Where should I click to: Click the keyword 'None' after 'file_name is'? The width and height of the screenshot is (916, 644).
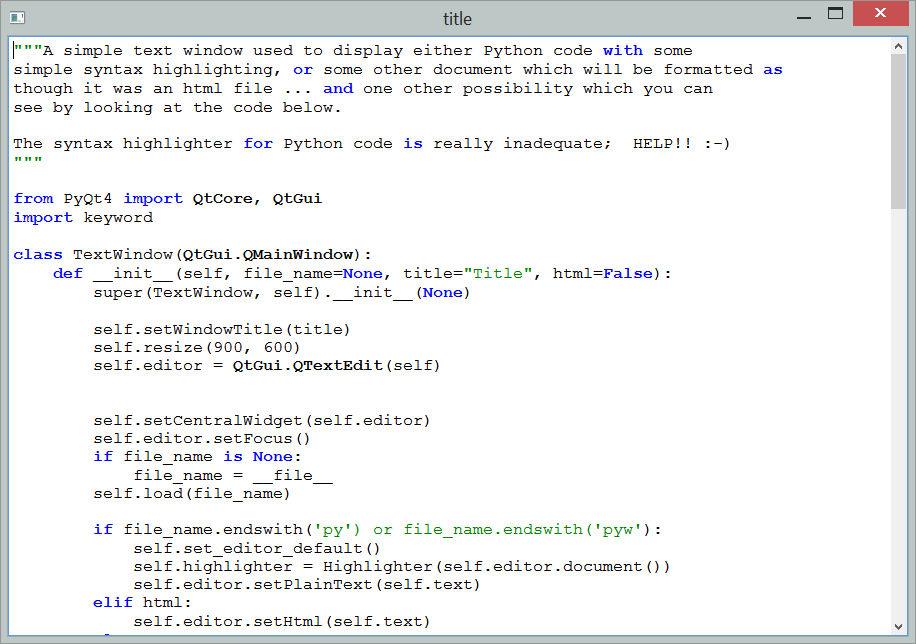pos(272,456)
